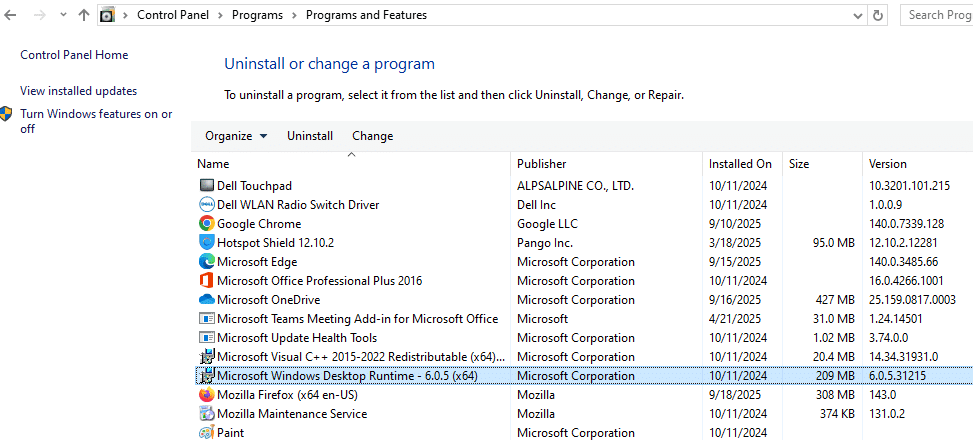
Task: Go up one level with Up arrow
Action: [x=84, y=15]
